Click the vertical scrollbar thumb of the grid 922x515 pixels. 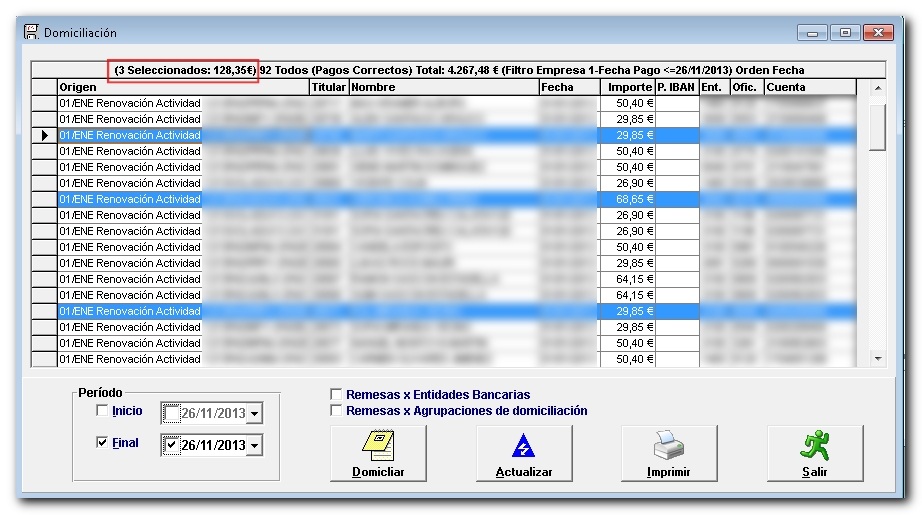tap(878, 128)
